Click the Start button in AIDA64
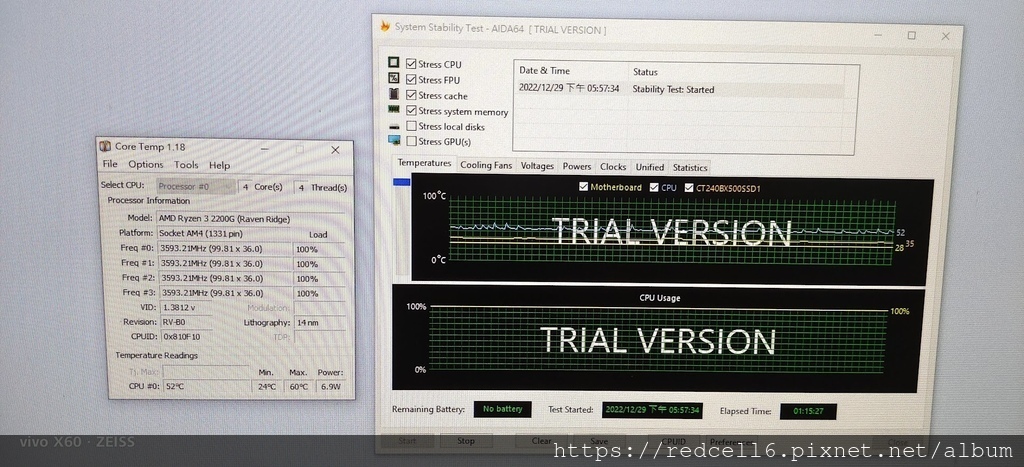The height and width of the screenshot is (467, 1024). (407, 441)
